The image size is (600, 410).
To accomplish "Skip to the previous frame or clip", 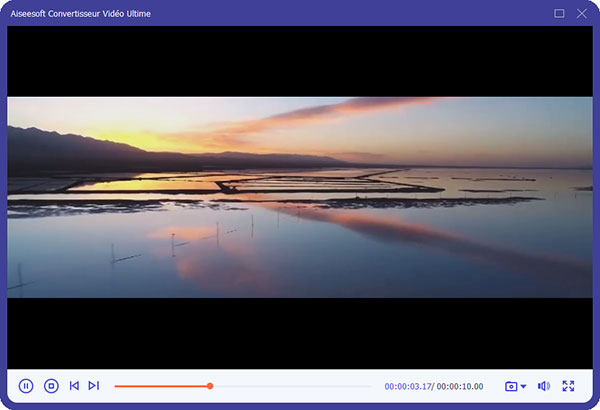I will pos(74,385).
